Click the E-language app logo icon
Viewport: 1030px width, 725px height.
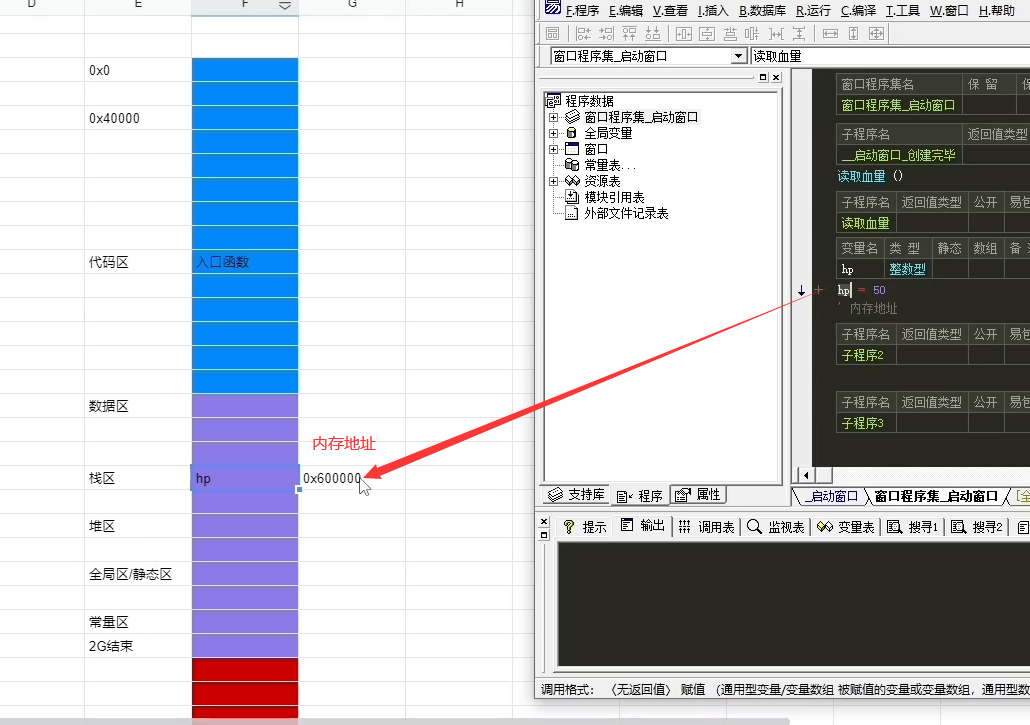tap(553, 9)
